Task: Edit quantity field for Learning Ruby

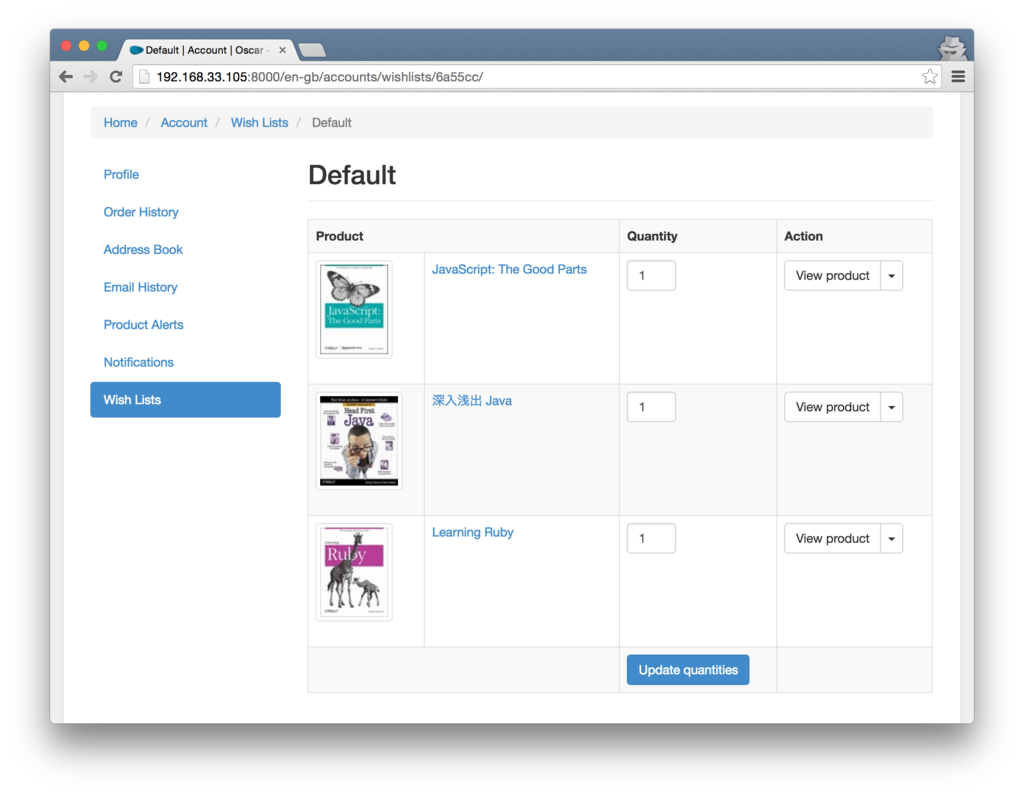Action: [x=651, y=538]
